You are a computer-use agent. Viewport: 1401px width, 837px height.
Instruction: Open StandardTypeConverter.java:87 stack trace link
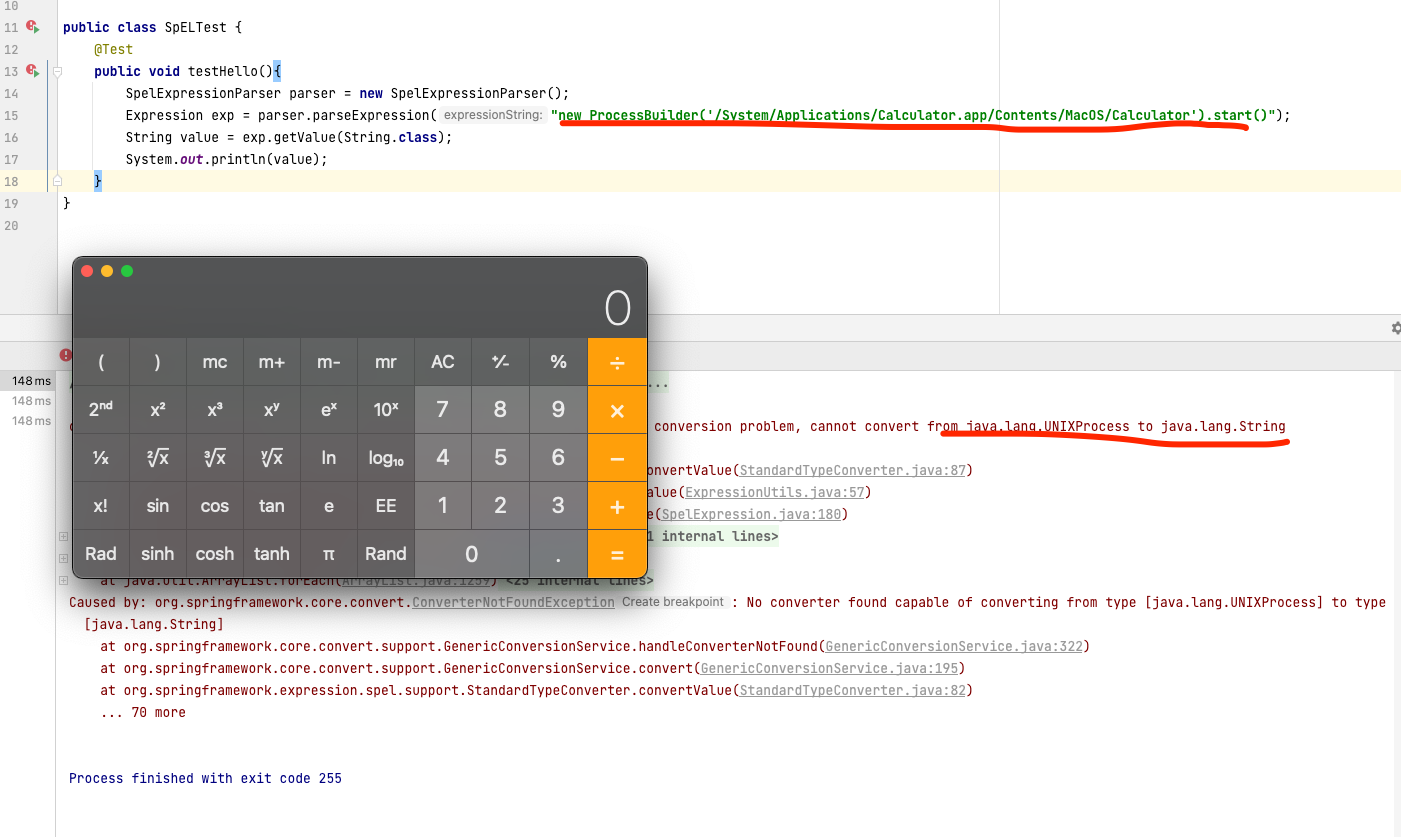[852, 470]
